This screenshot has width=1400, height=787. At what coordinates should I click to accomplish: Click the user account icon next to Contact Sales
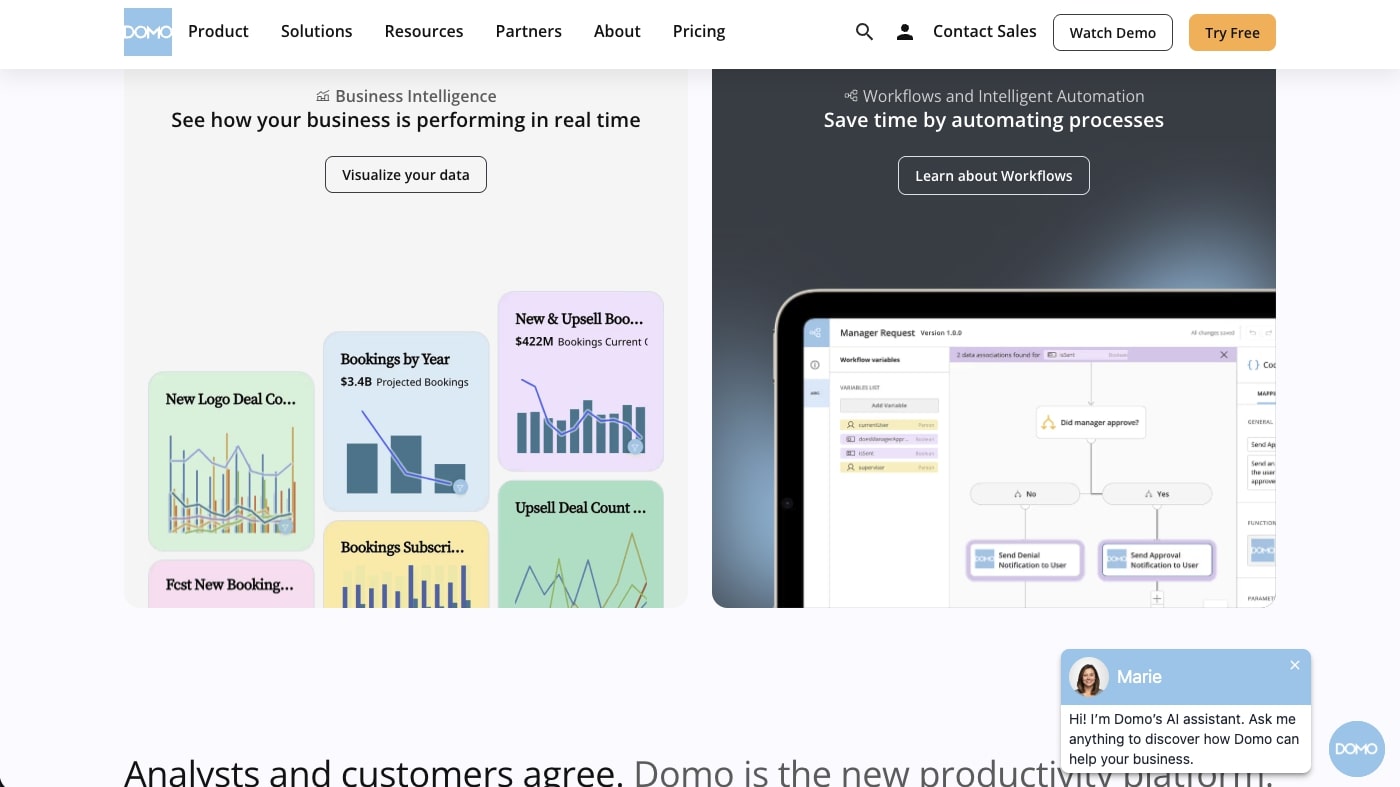click(905, 31)
